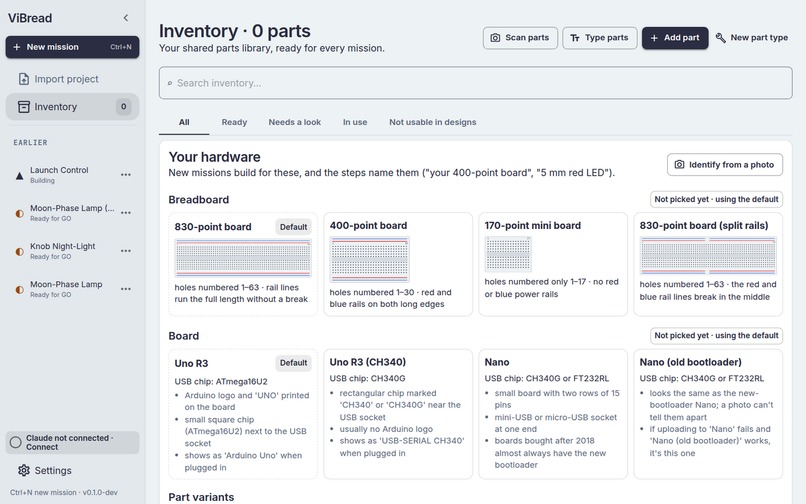Switch to the Ready tab
806x504 pixels.
pos(234,122)
